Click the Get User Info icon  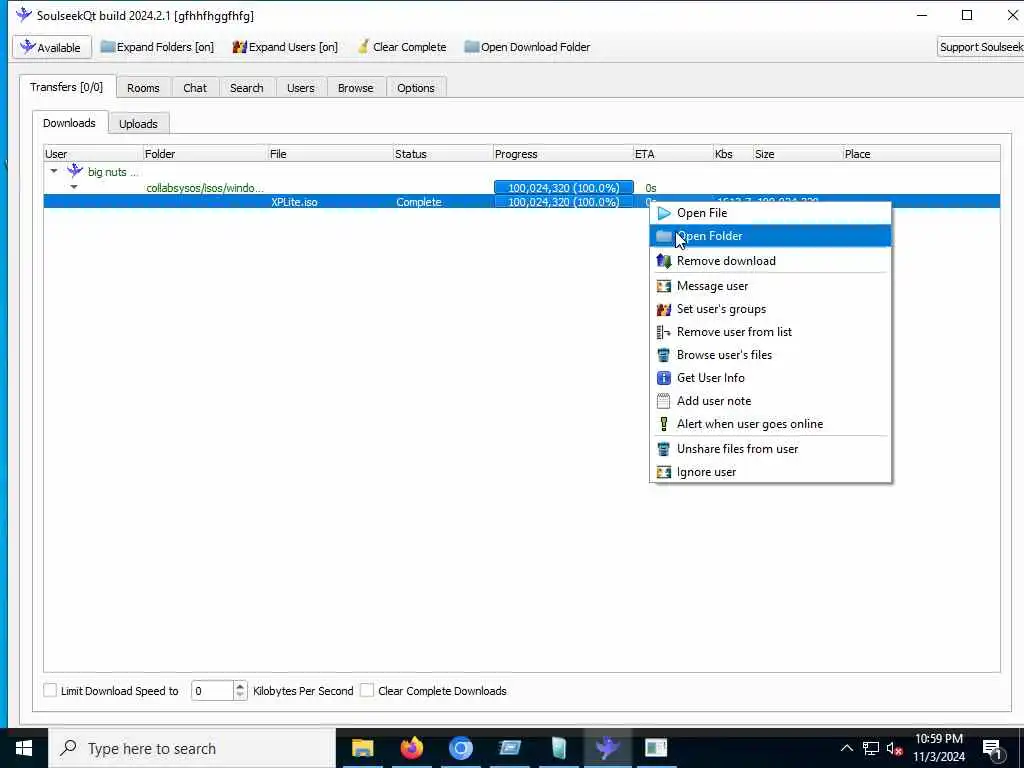[664, 377]
